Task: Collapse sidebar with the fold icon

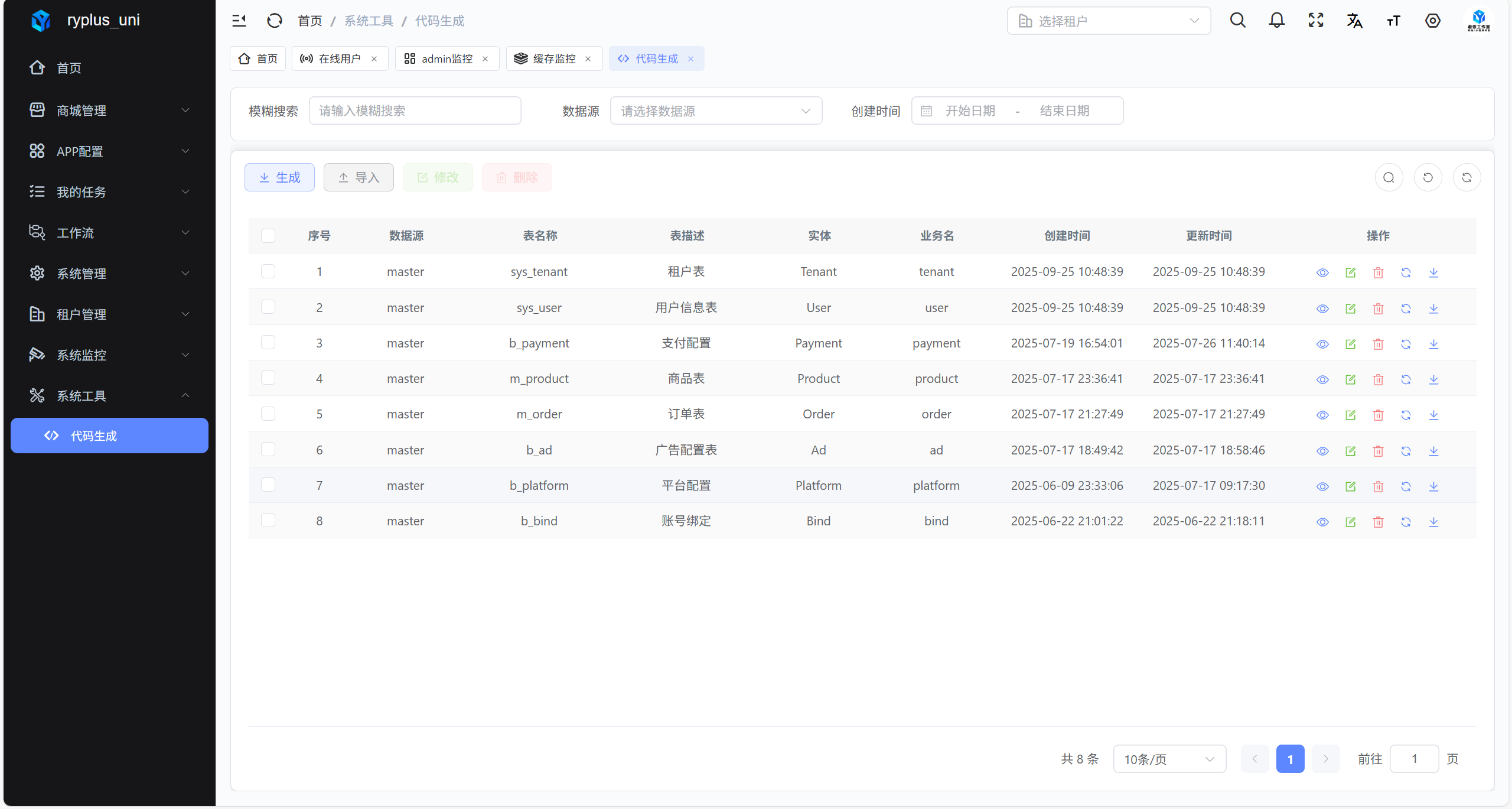Action: [x=239, y=21]
